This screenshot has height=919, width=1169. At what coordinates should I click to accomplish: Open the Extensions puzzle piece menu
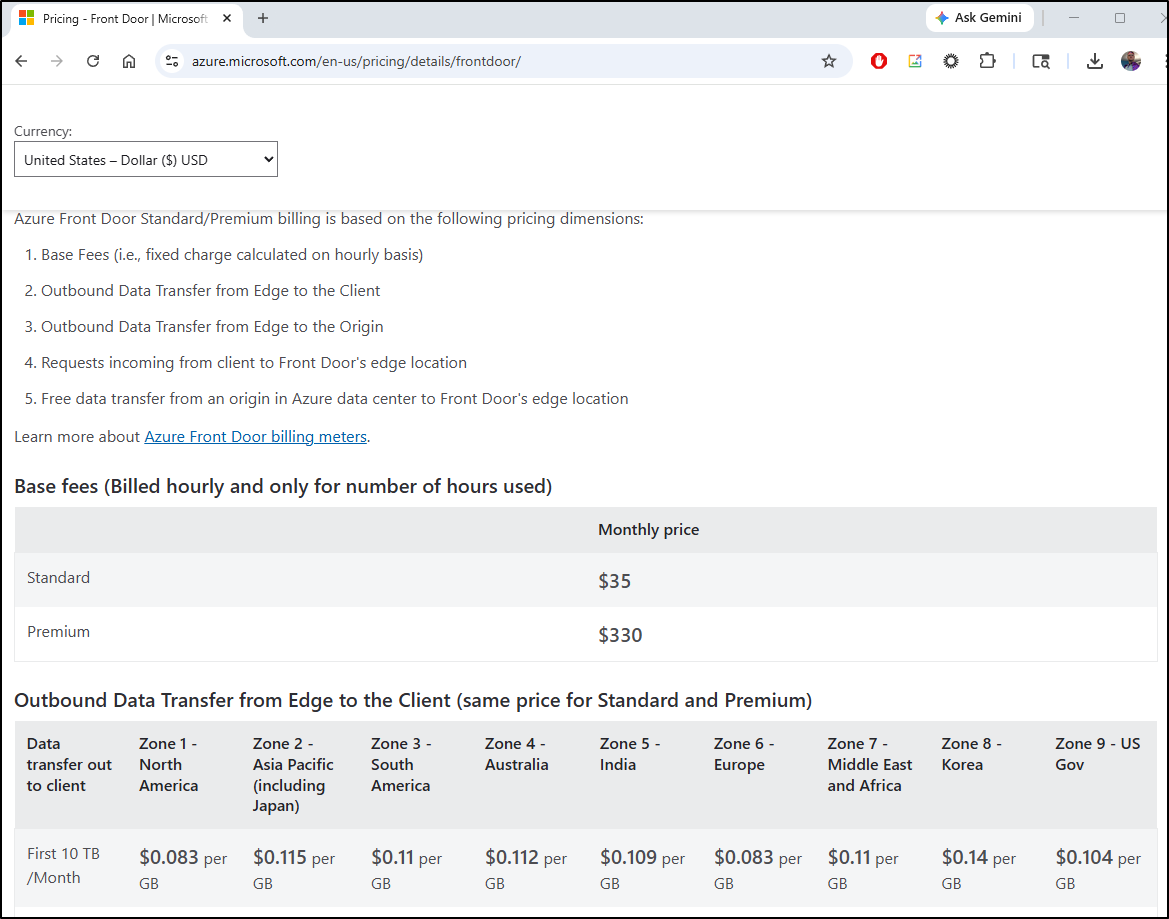[987, 61]
